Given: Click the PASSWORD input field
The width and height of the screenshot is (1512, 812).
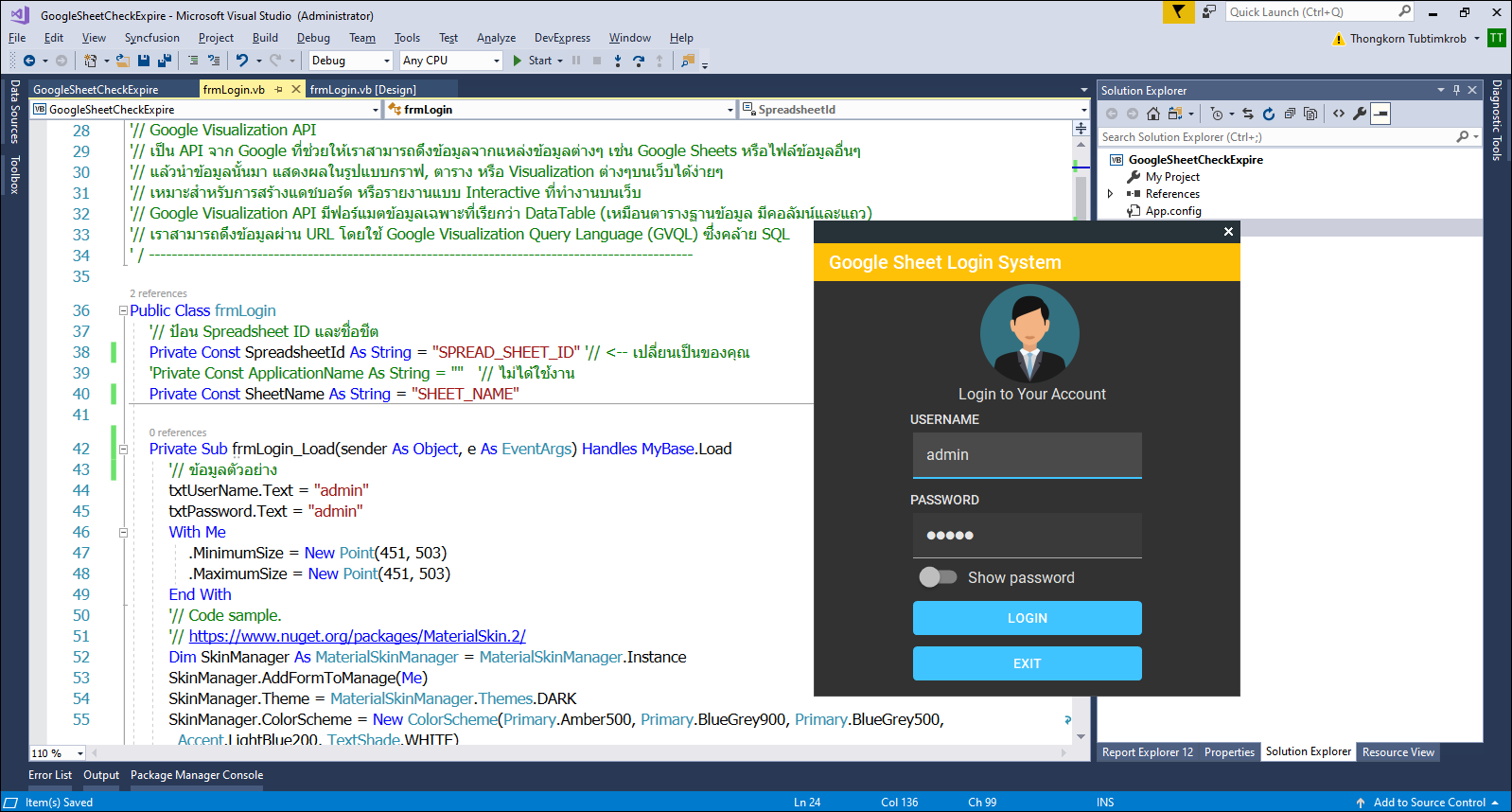Looking at the screenshot, I should pyautogui.click(x=1027, y=536).
